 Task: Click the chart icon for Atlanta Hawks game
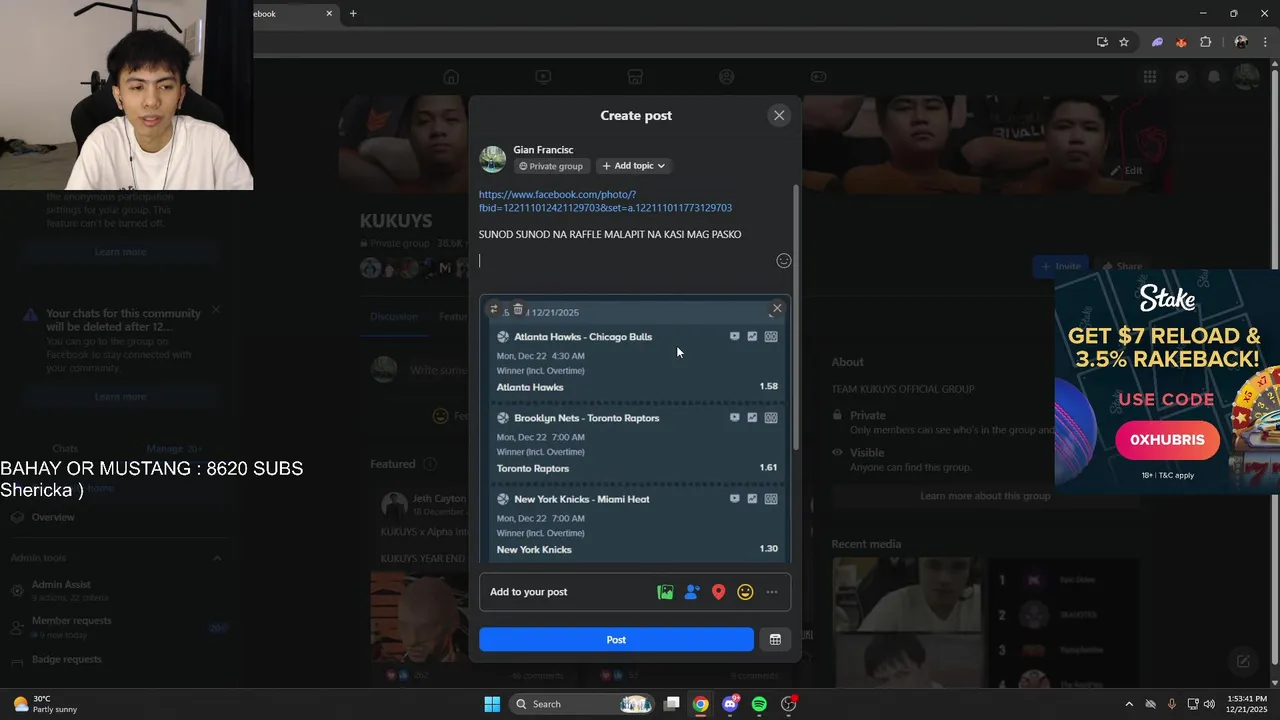click(752, 337)
